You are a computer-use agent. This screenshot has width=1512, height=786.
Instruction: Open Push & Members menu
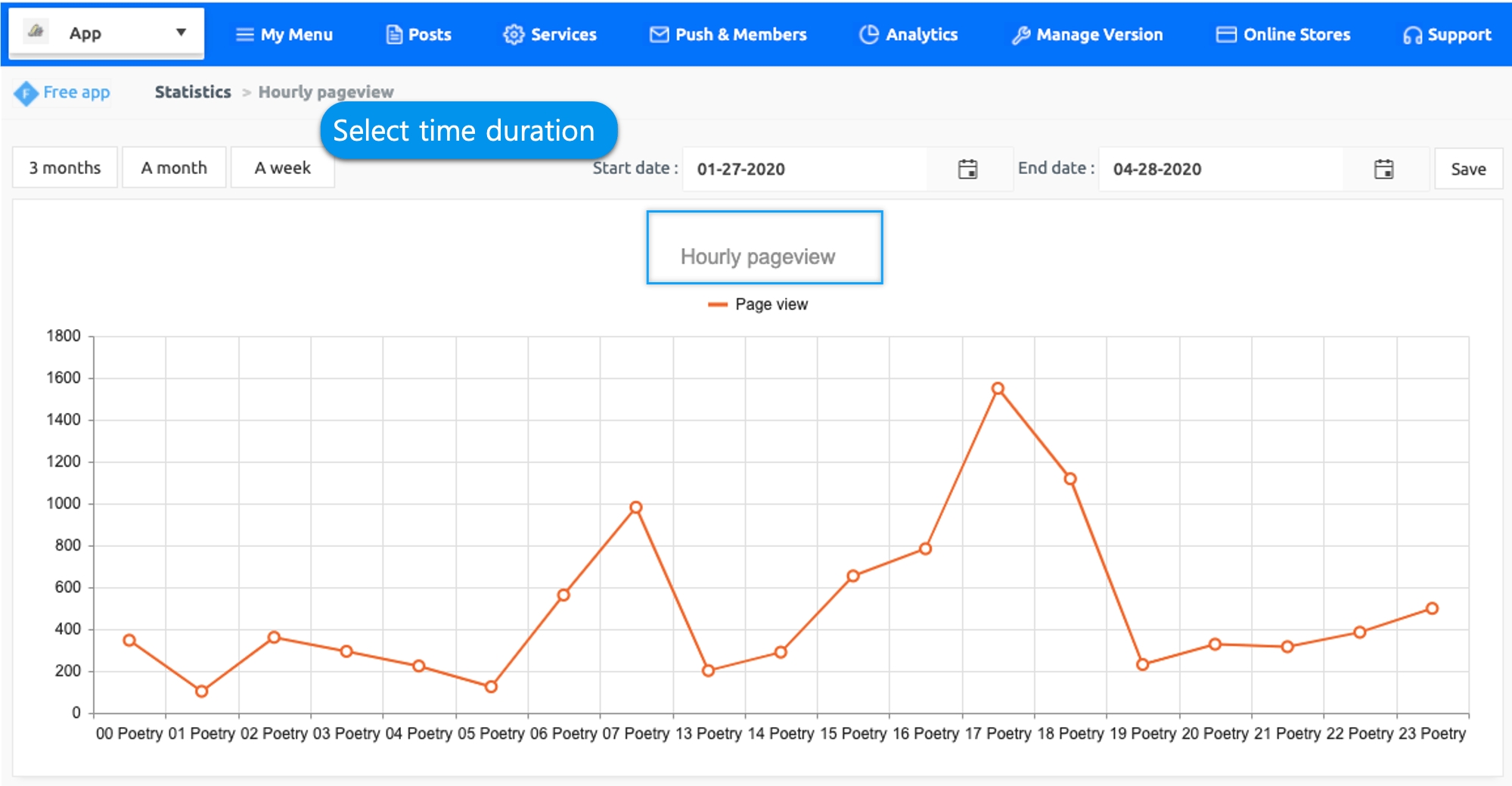click(728, 35)
